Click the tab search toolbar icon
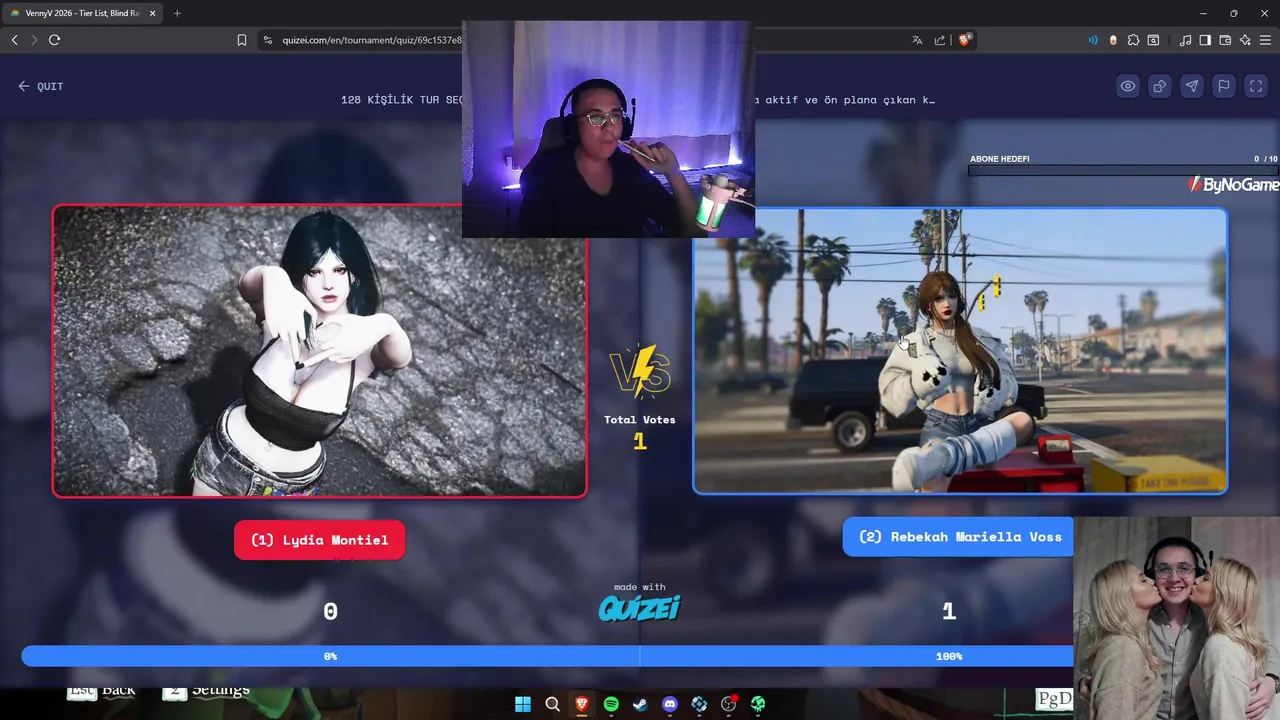 (1153, 40)
